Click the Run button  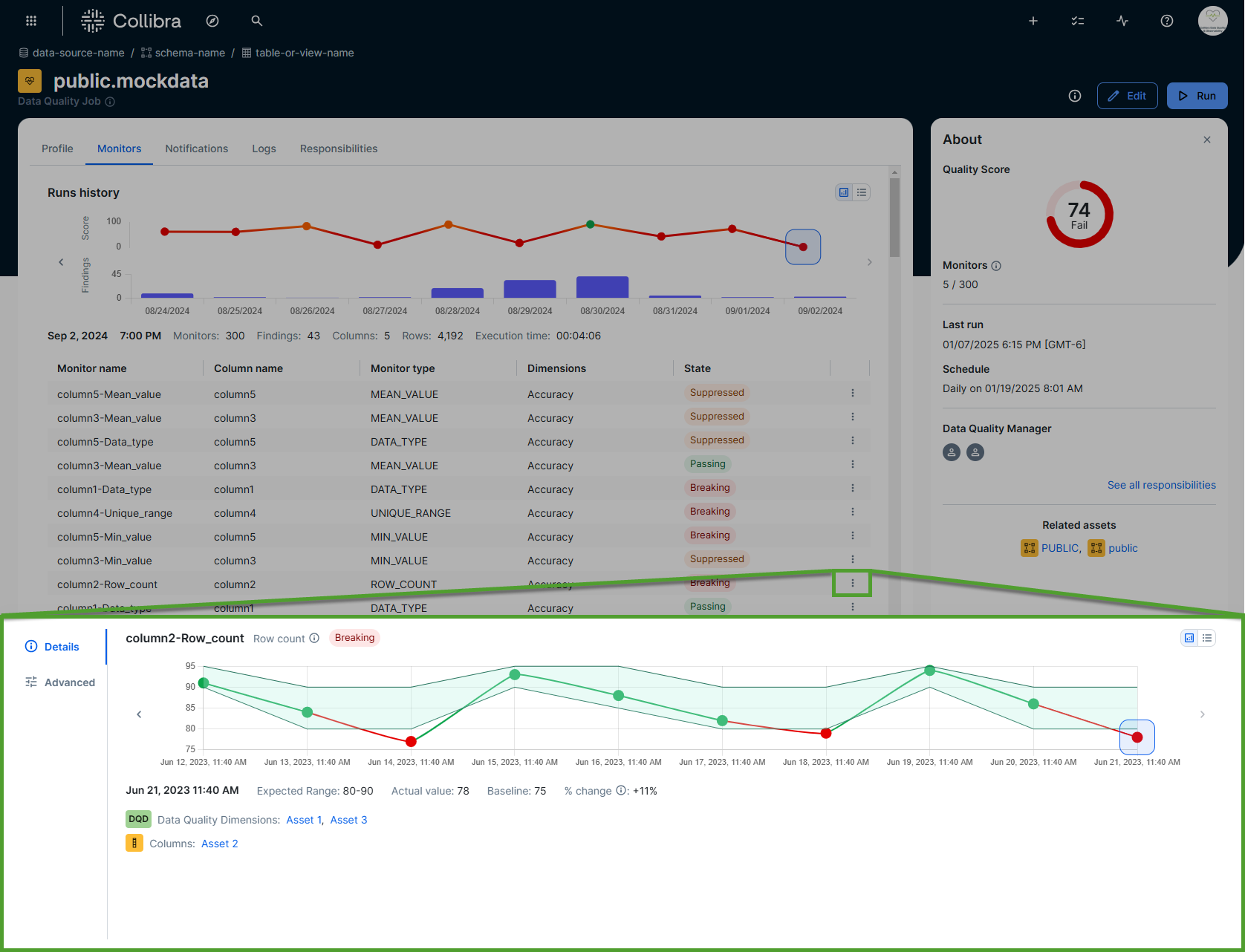(1197, 96)
